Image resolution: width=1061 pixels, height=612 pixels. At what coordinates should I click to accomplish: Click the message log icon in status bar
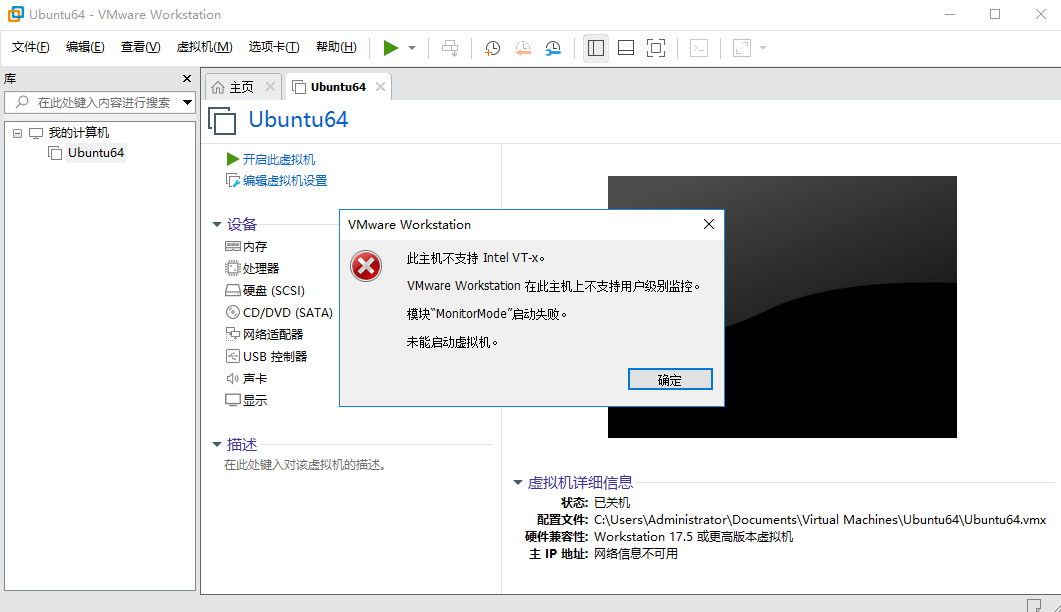(x=1033, y=605)
